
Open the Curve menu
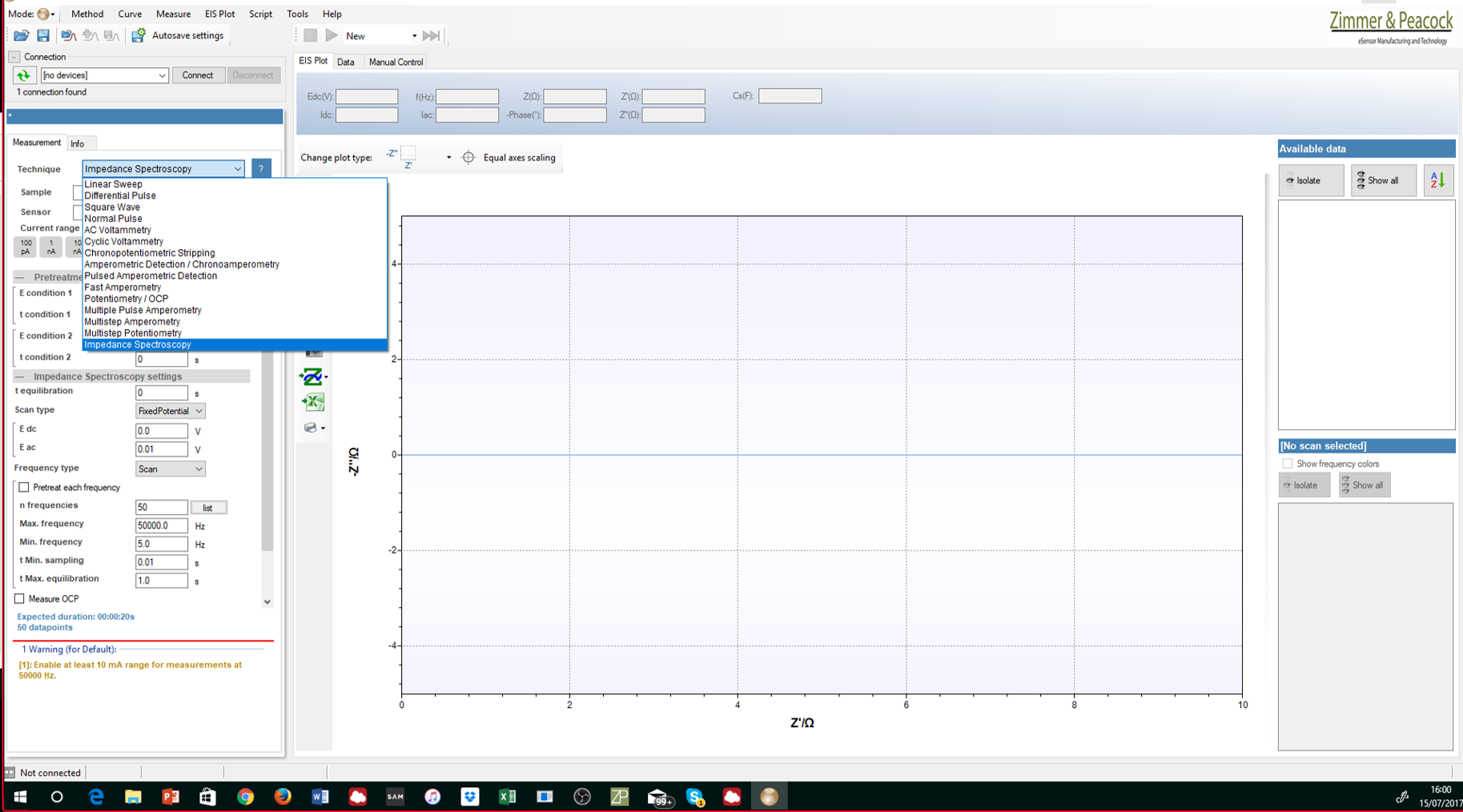tap(130, 14)
